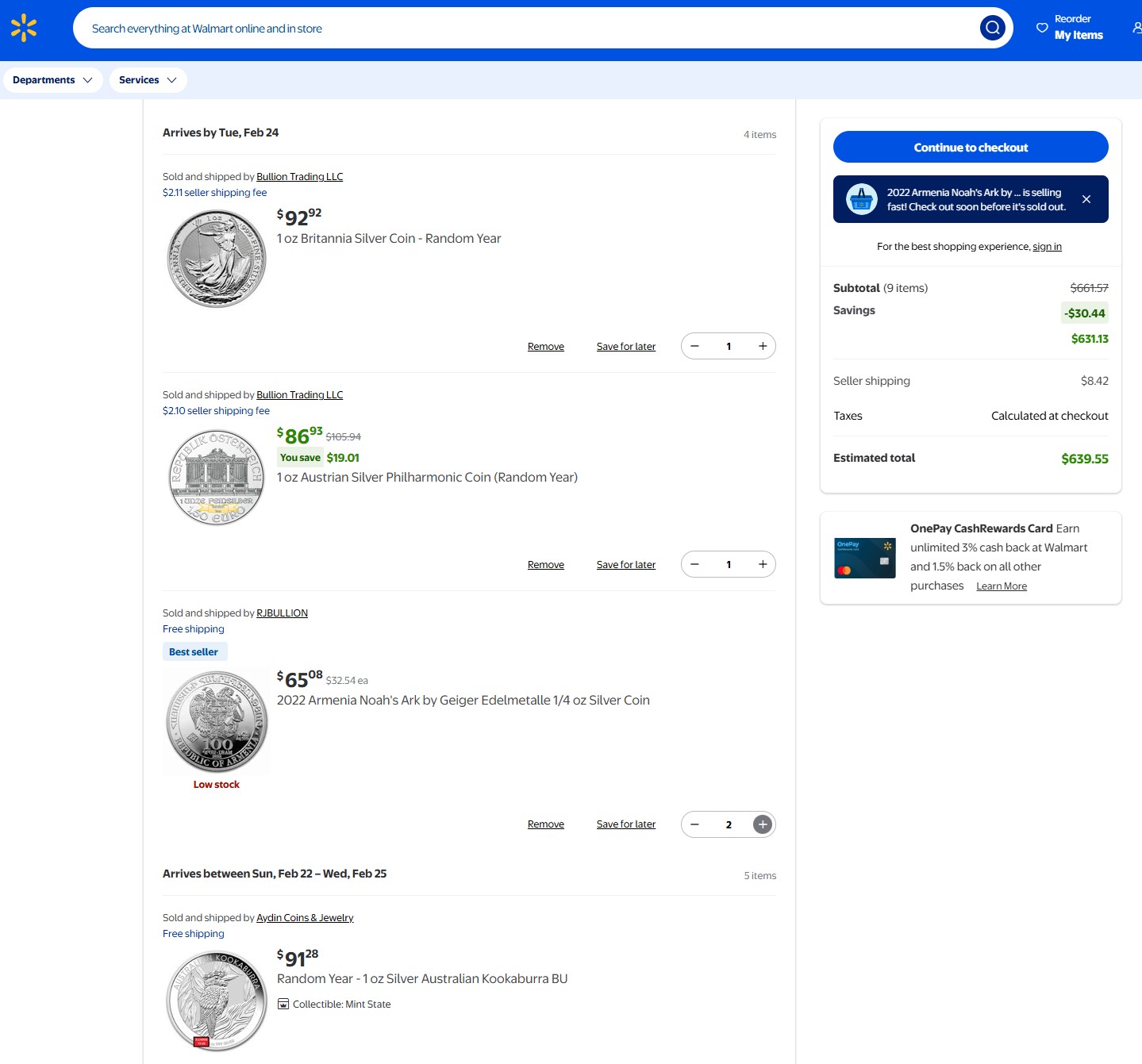Click Learn More for OnePay card
This screenshot has width=1142, height=1064.
[1002, 586]
